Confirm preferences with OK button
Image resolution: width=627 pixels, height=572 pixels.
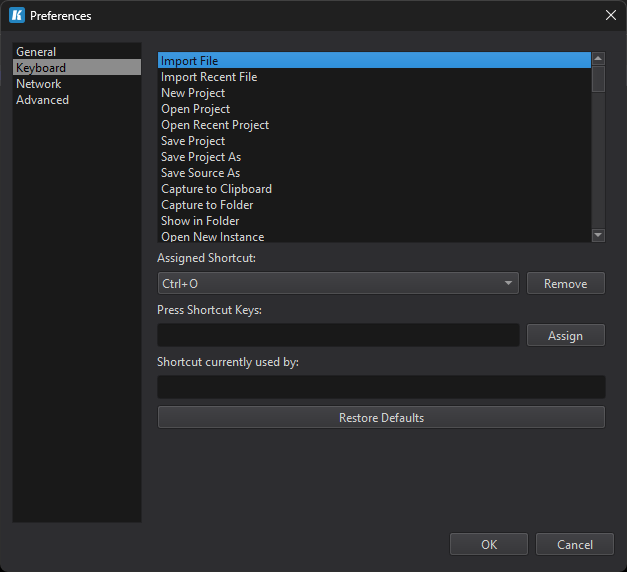tap(489, 545)
